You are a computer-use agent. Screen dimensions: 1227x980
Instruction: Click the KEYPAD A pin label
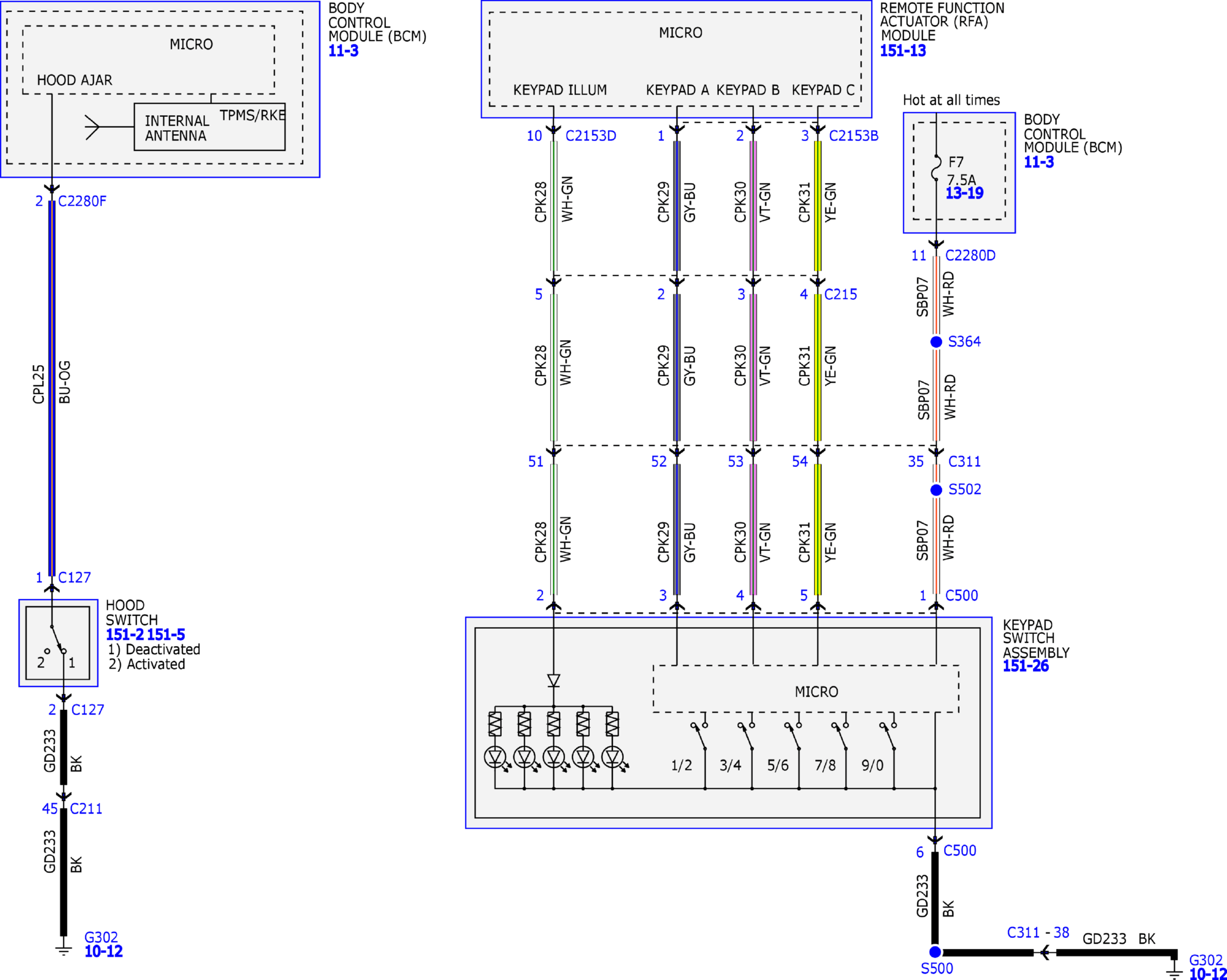(677, 90)
